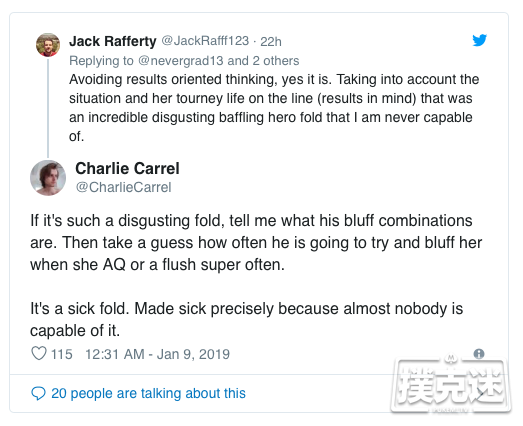Click Jack Rafferty's tweet text about hero fold

click(274, 108)
